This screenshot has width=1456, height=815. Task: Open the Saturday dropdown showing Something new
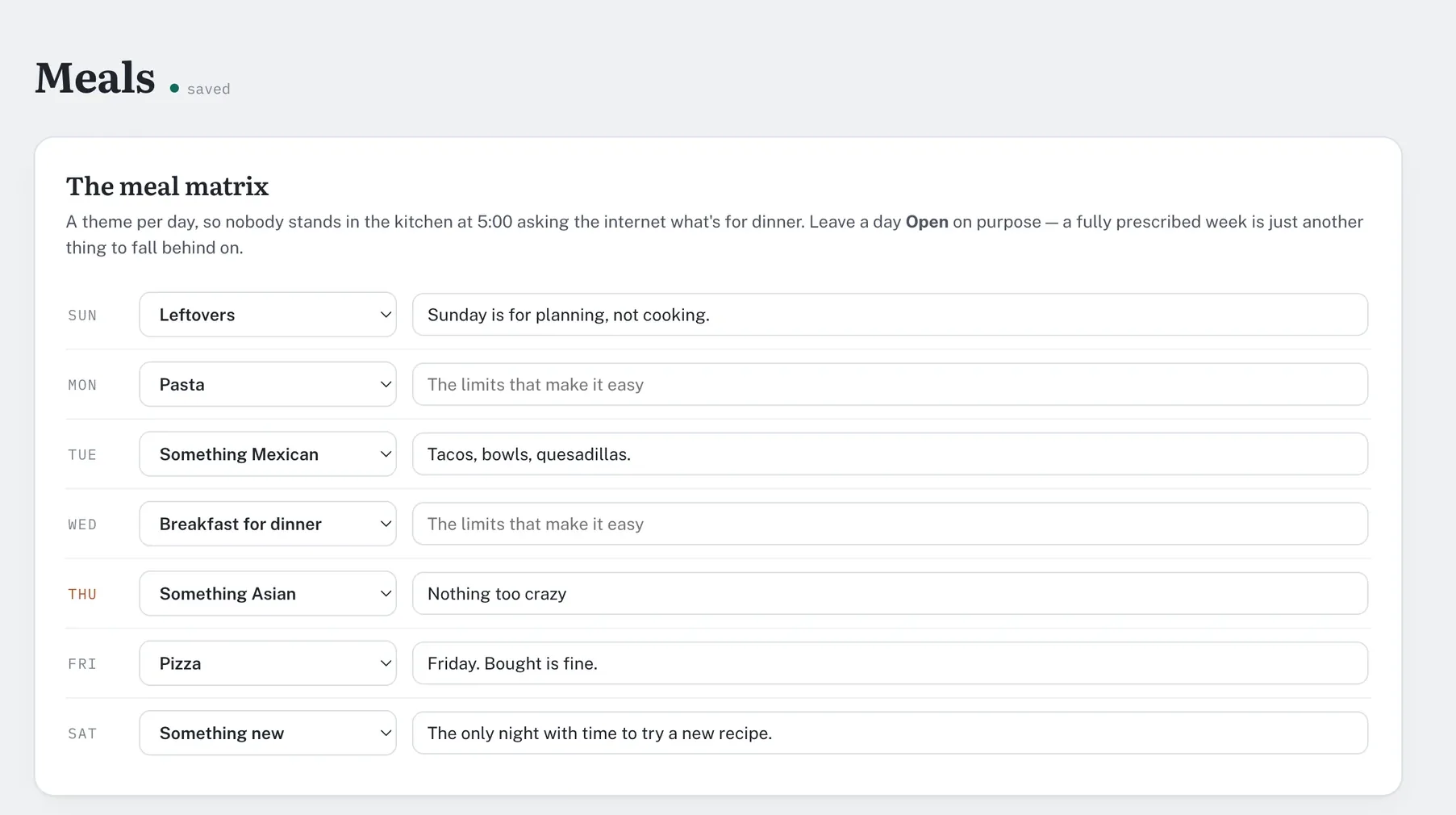pyautogui.click(x=268, y=733)
